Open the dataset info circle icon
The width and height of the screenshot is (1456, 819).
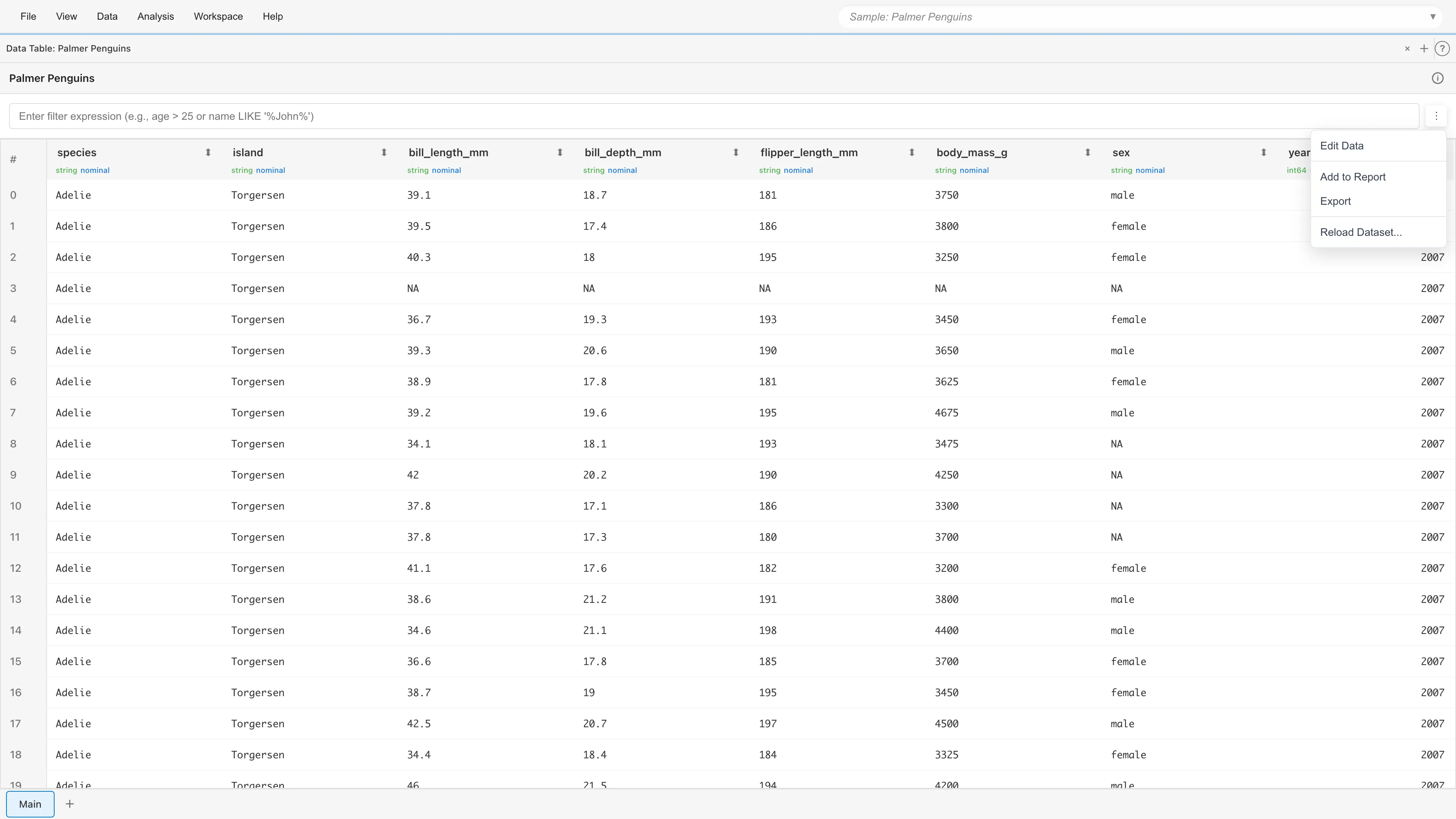tap(1437, 78)
